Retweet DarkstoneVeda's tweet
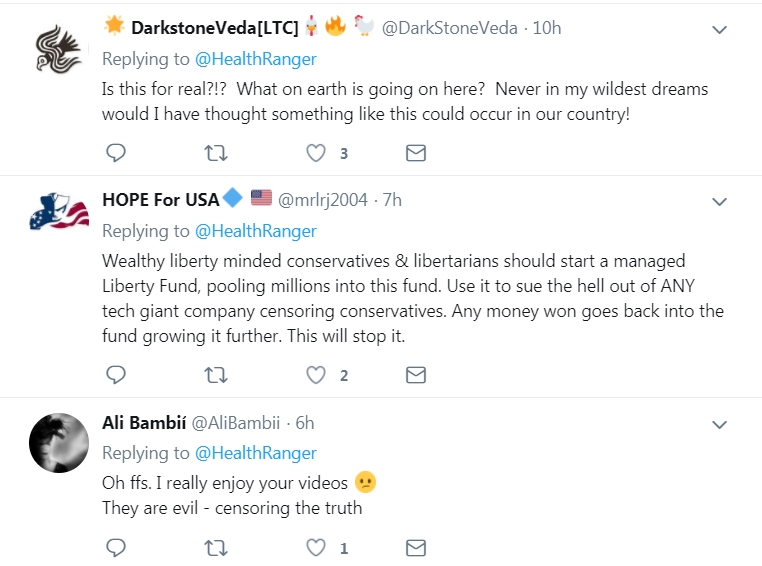Viewport: 762px width, 566px height. (x=215, y=153)
